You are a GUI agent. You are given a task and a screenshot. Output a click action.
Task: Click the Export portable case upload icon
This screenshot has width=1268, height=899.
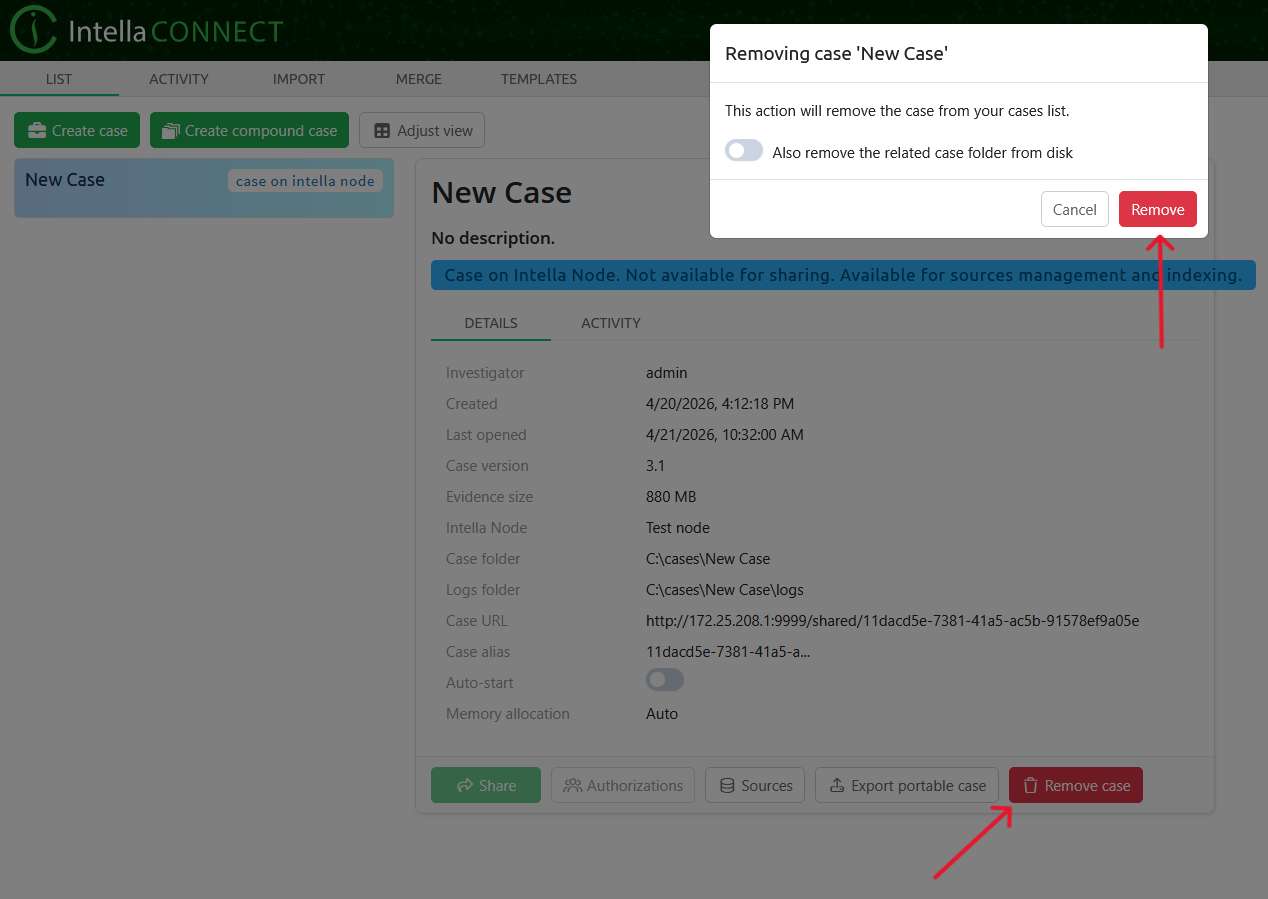point(836,786)
